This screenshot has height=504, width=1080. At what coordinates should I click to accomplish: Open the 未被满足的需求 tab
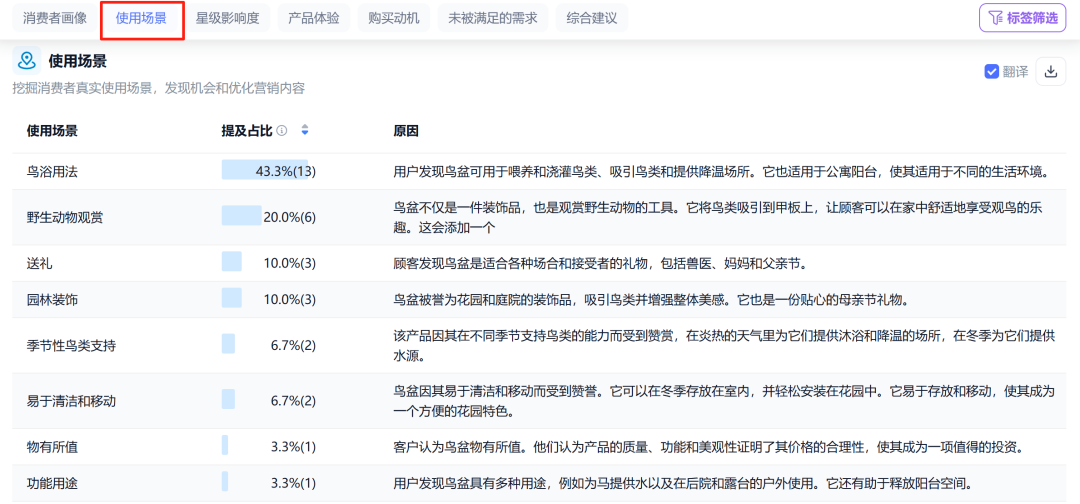[x=492, y=19]
